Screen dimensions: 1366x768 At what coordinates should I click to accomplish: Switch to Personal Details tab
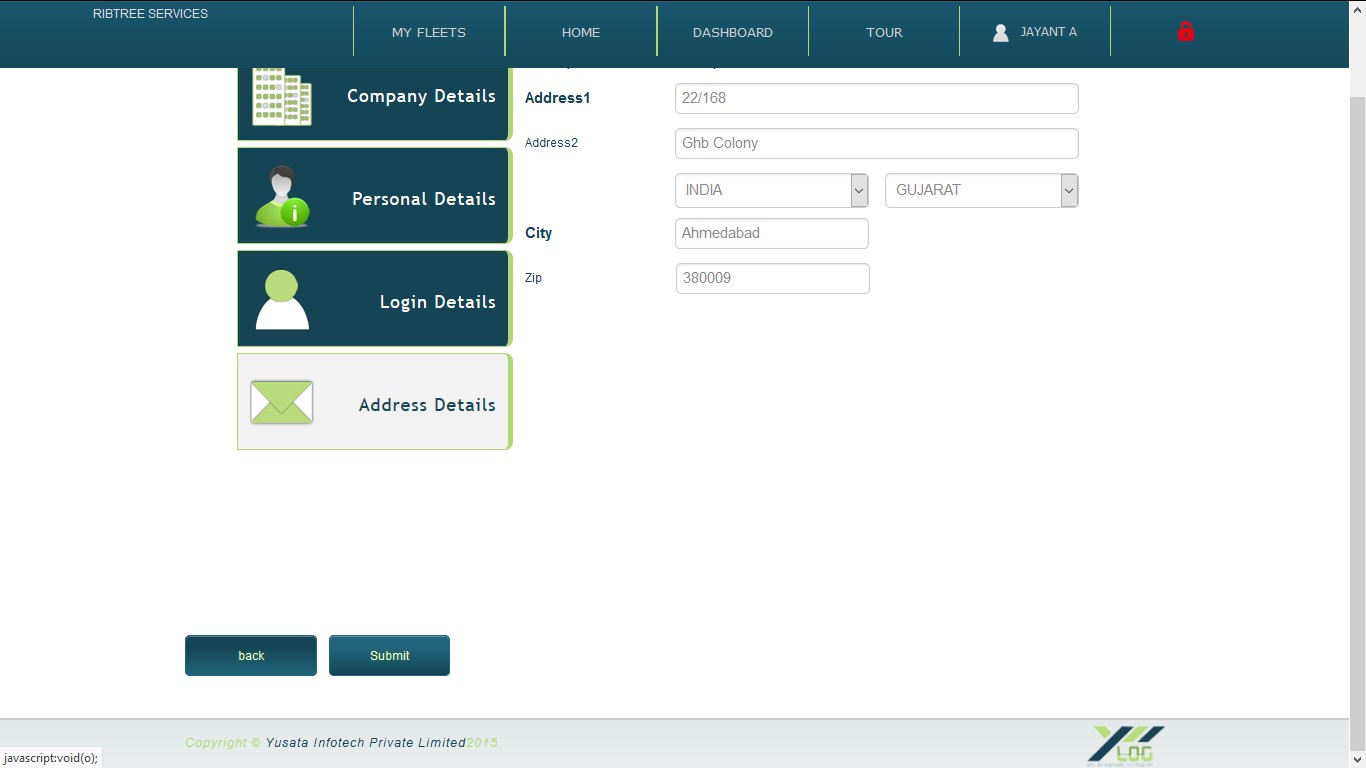coord(374,196)
